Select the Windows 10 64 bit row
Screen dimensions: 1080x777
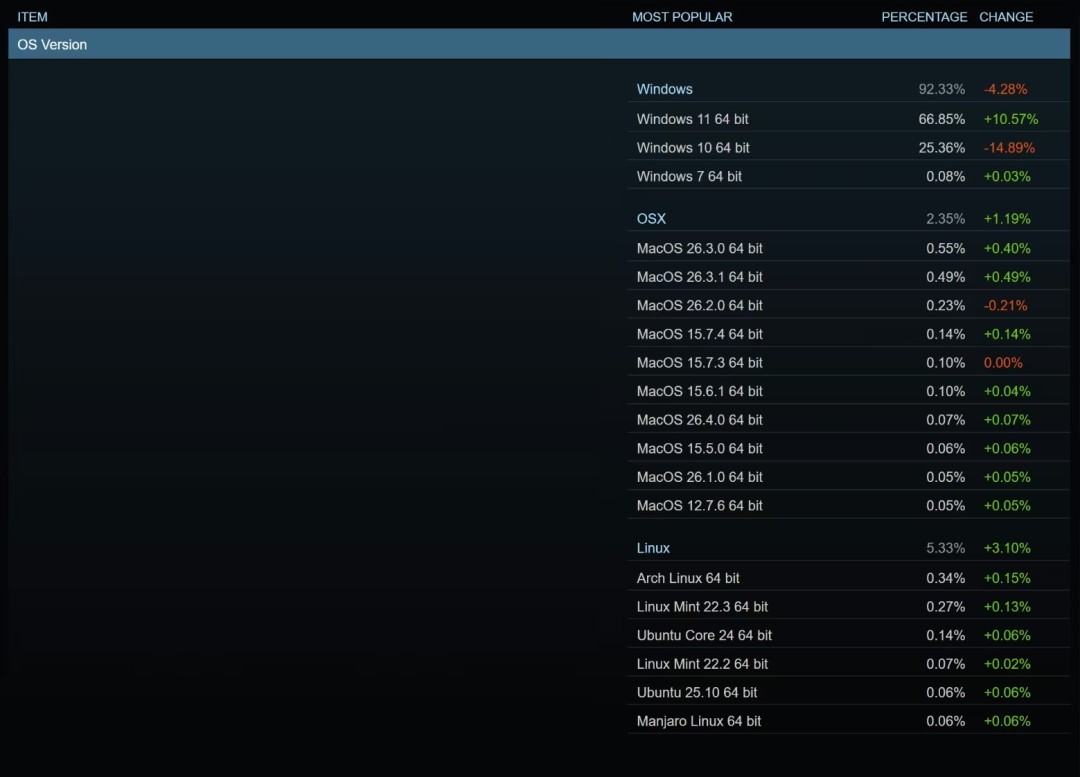tap(693, 148)
